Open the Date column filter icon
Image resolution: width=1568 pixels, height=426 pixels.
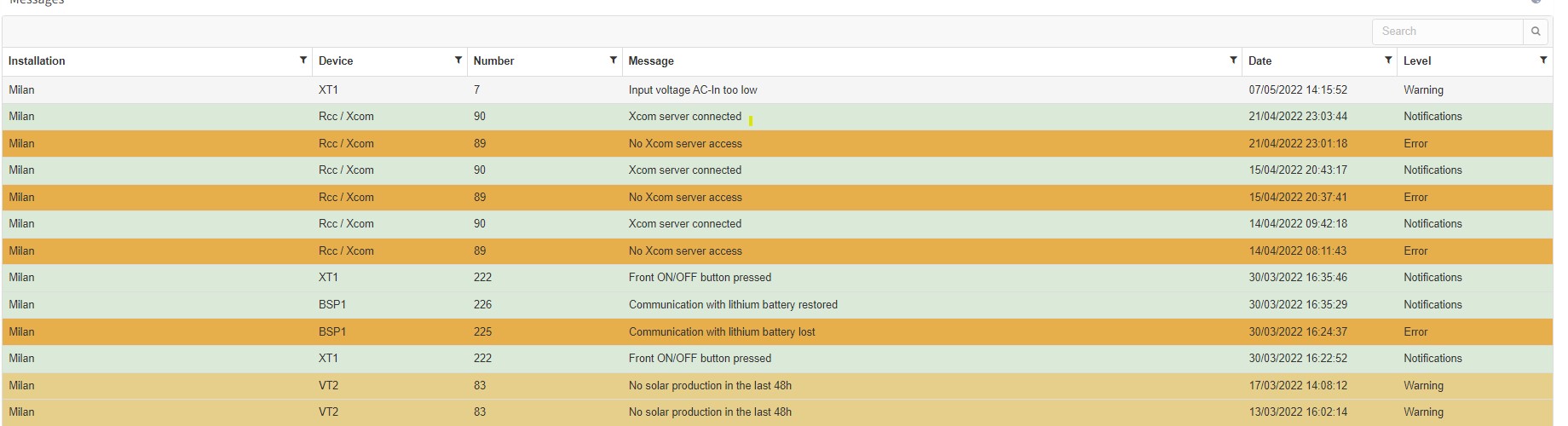1388,60
